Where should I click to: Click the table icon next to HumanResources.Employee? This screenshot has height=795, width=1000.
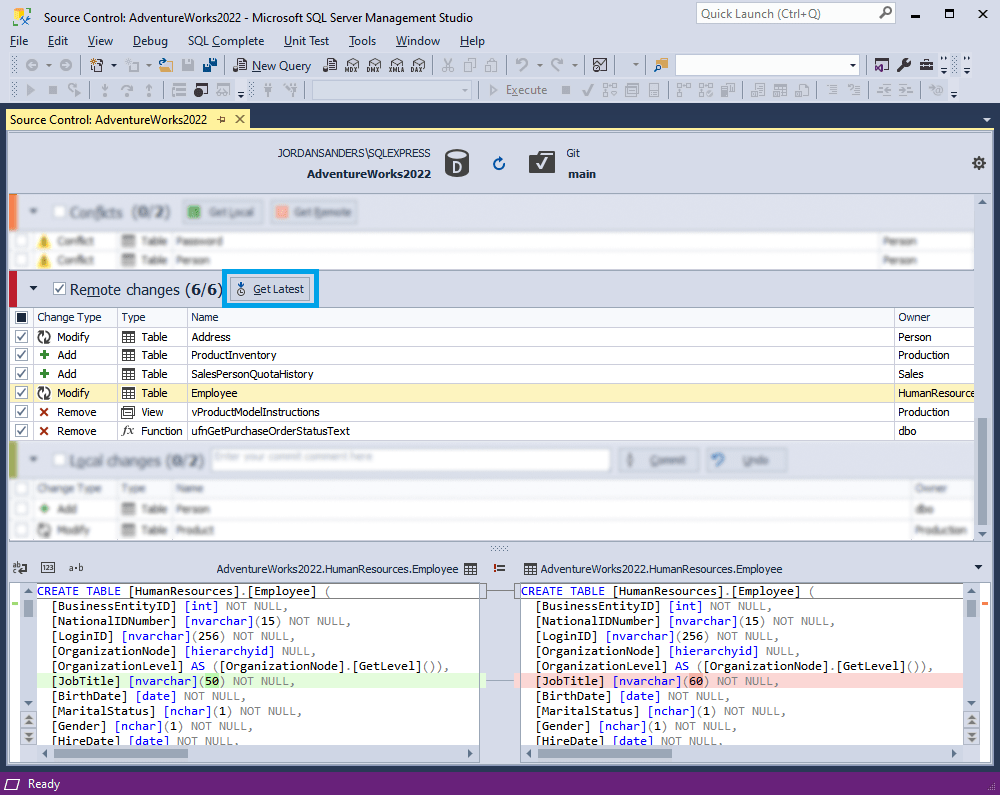(x=470, y=568)
